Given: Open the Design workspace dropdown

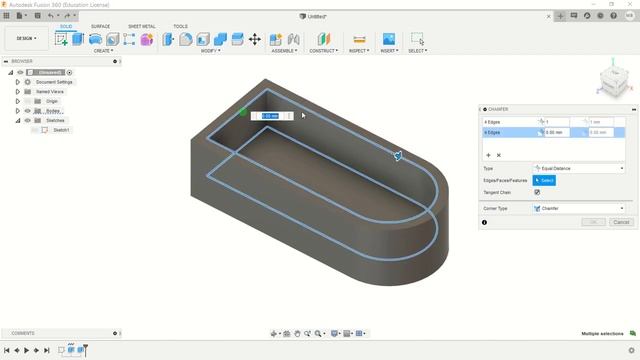Looking at the screenshot, I should (x=27, y=38).
